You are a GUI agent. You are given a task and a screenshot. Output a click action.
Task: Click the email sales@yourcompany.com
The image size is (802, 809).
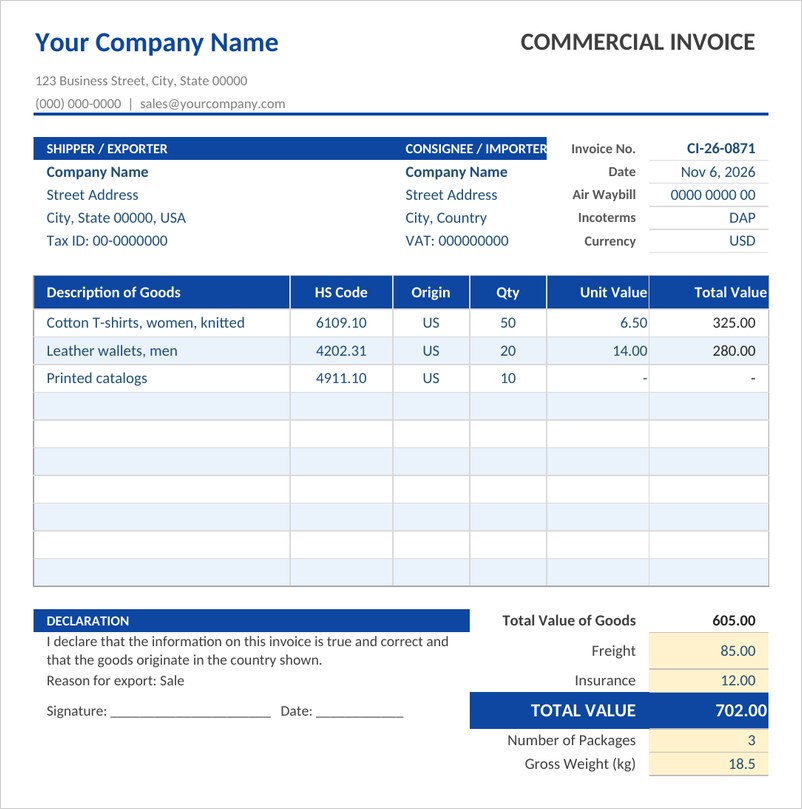point(213,104)
